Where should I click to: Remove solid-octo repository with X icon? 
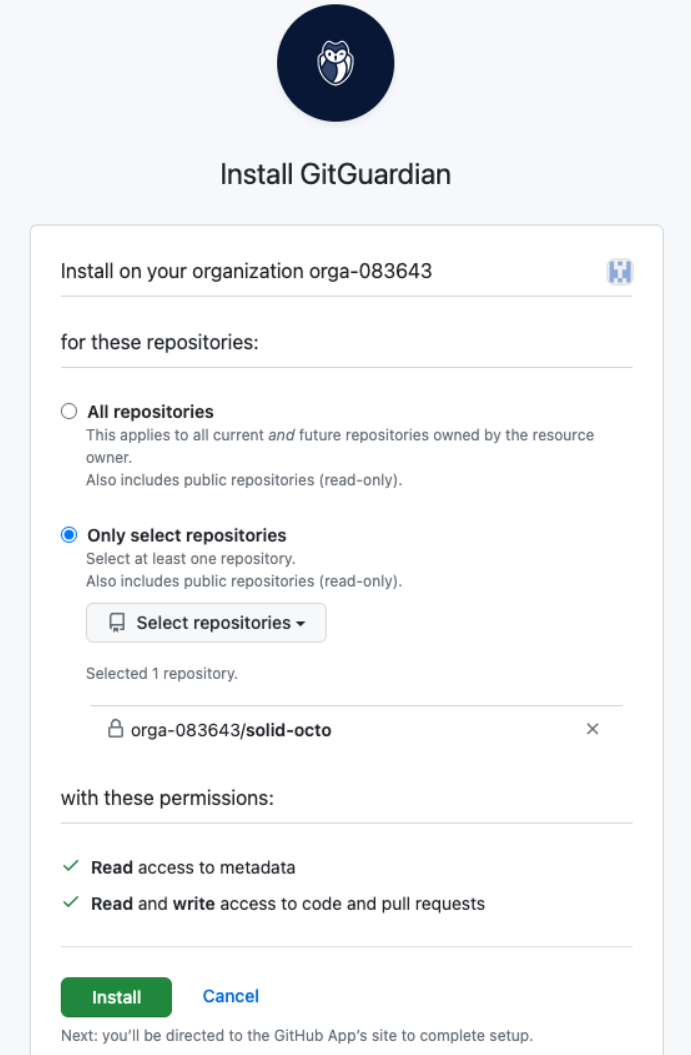(592, 729)
